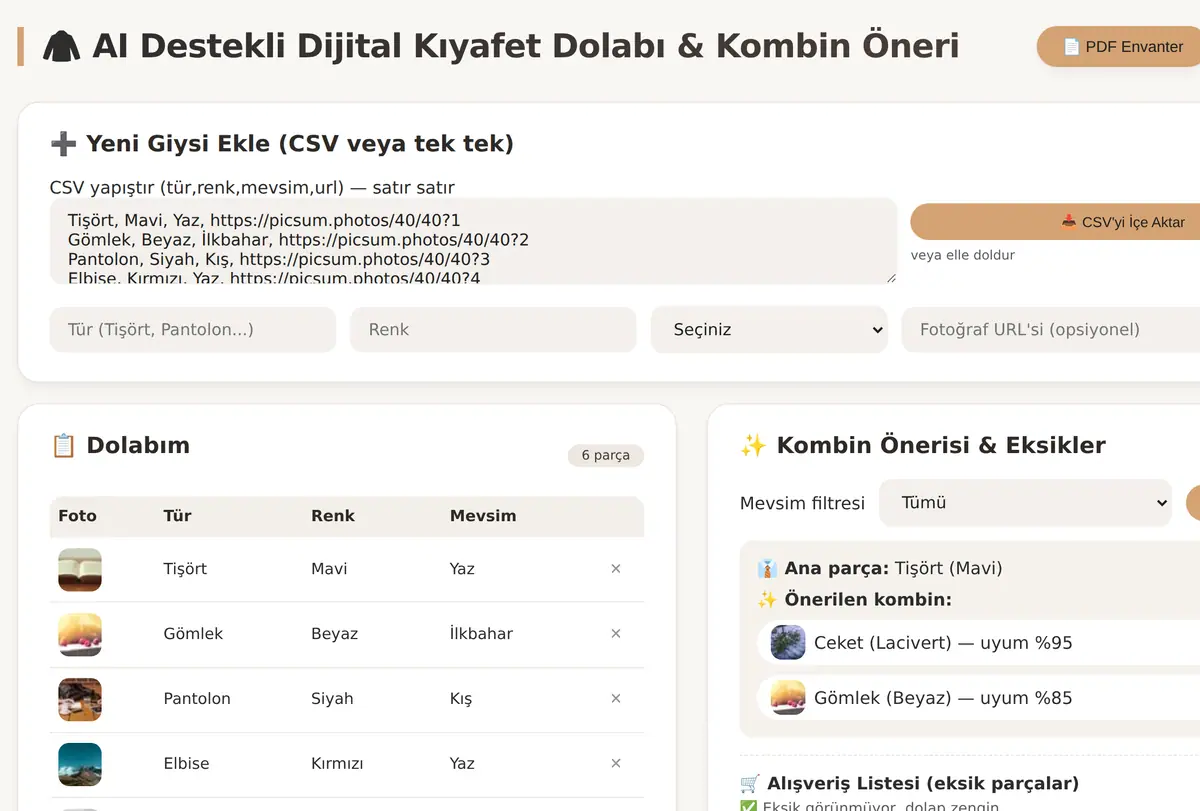Remove the Elbise row
This screenshot has width=1200, height=811.
tap(616, 764)
